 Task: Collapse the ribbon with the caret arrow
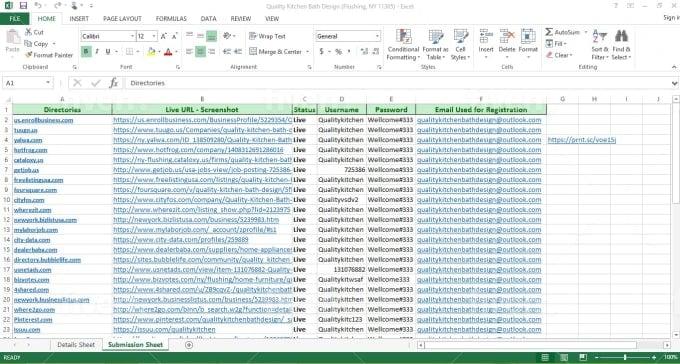coord(674,67)
